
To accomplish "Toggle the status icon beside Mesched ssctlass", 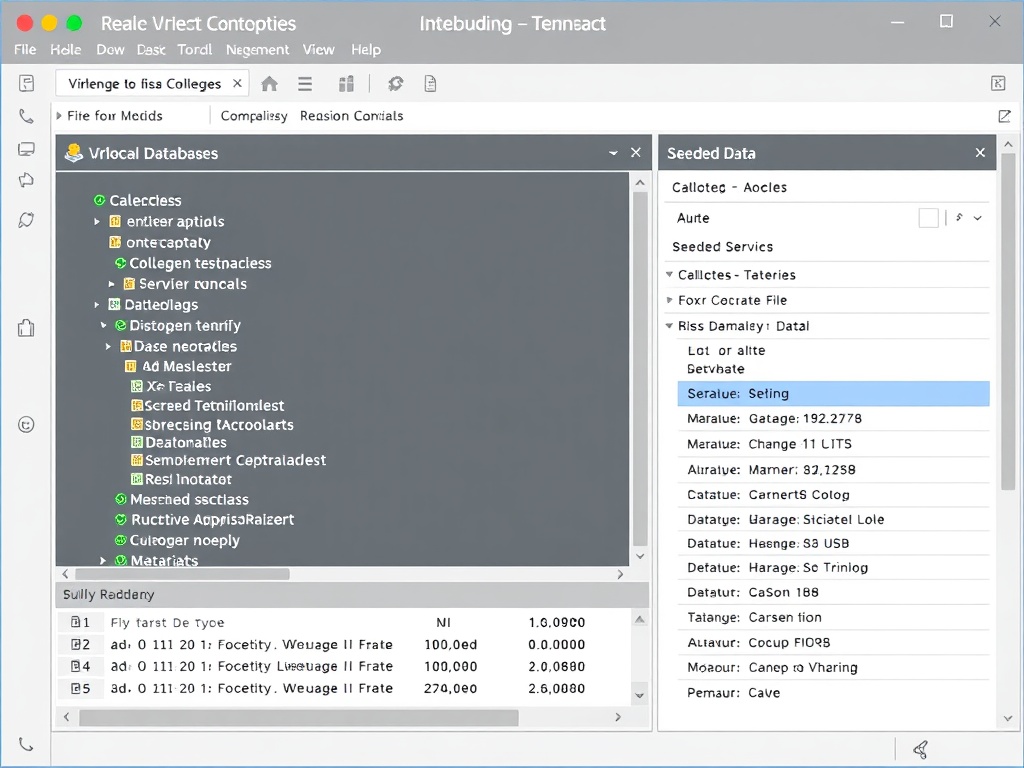I will point(121,499).
